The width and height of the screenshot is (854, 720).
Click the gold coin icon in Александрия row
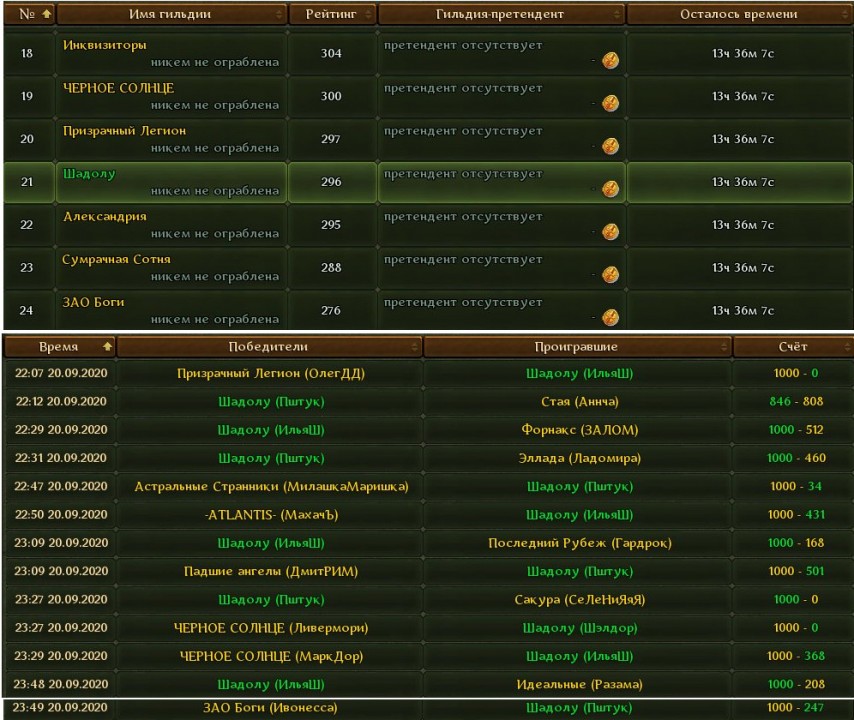click(610, 231)
